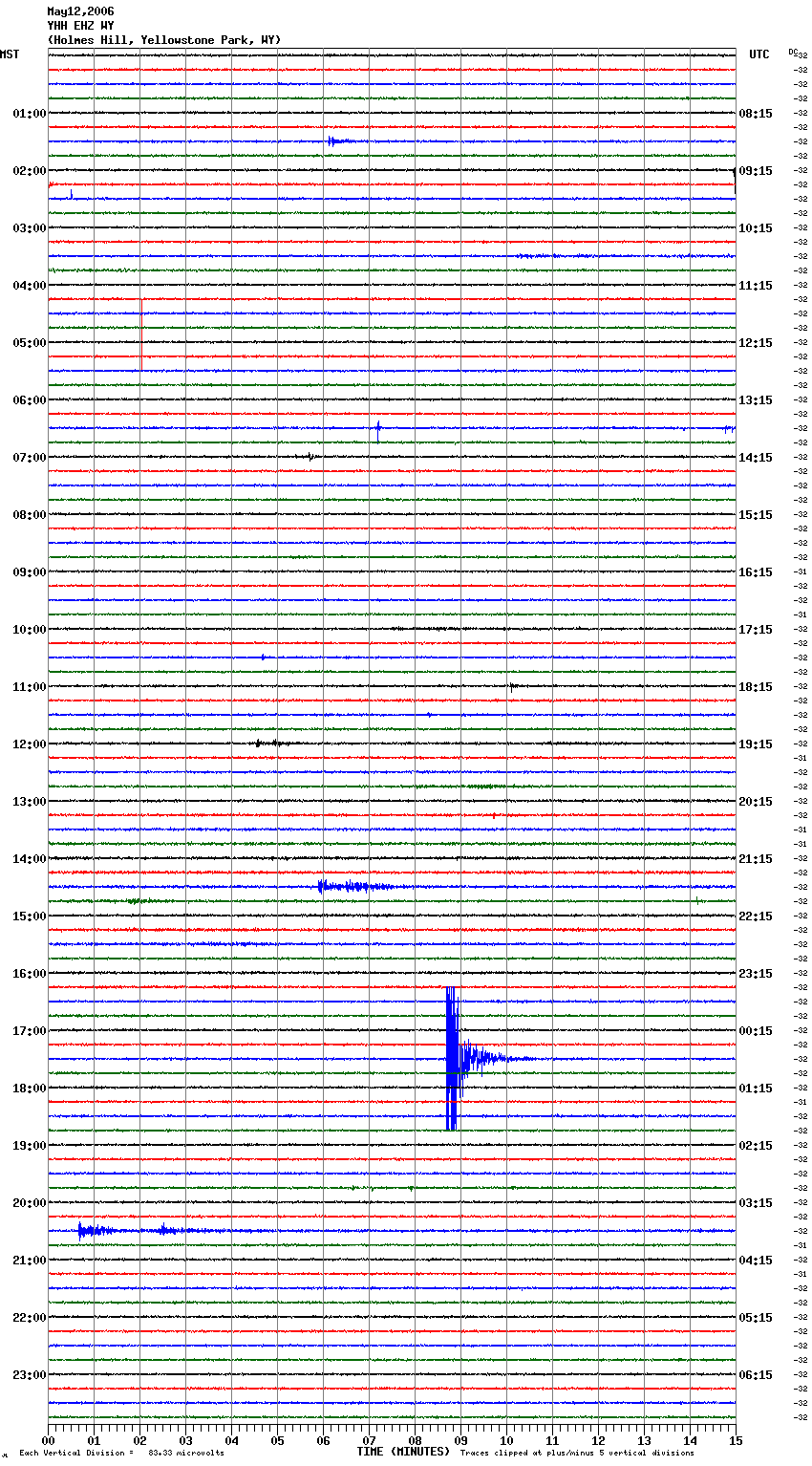Select the 10:00 MST time label

(30, 630)
